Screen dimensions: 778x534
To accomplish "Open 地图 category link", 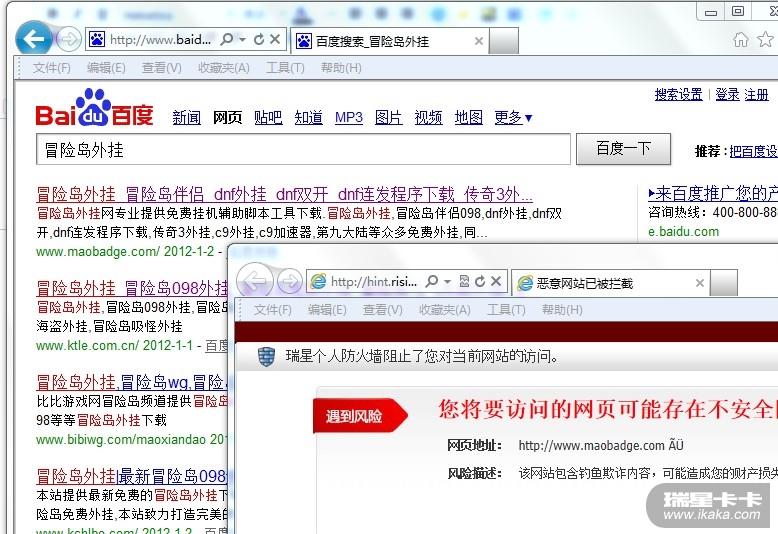I will (x=468, y=118).
